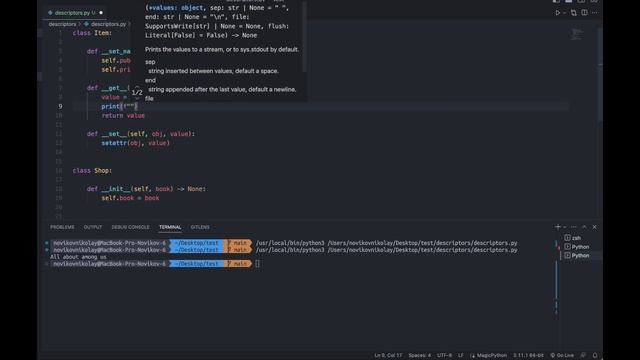The width and height of the screenshot is (640, 360).
Task: Change end of line sequence LF
Action: (460, 355)
